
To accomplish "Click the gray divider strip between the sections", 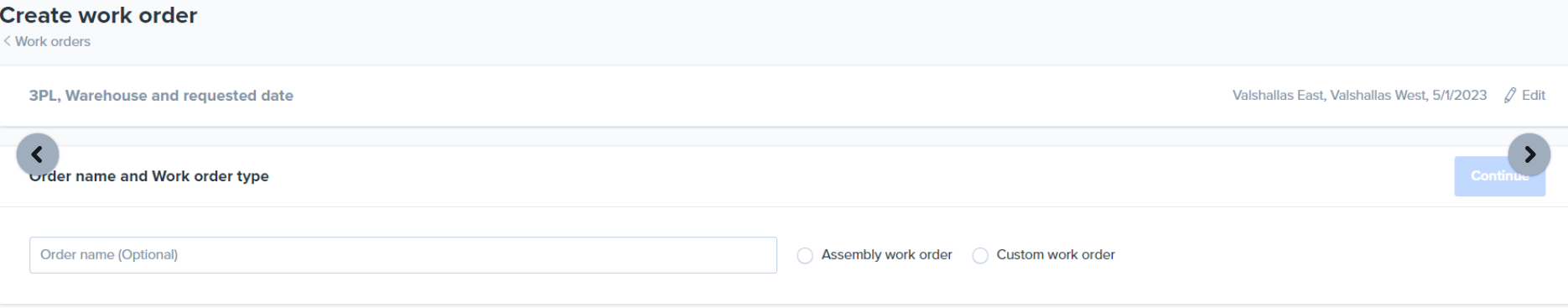I will click(x=784, y=137).
